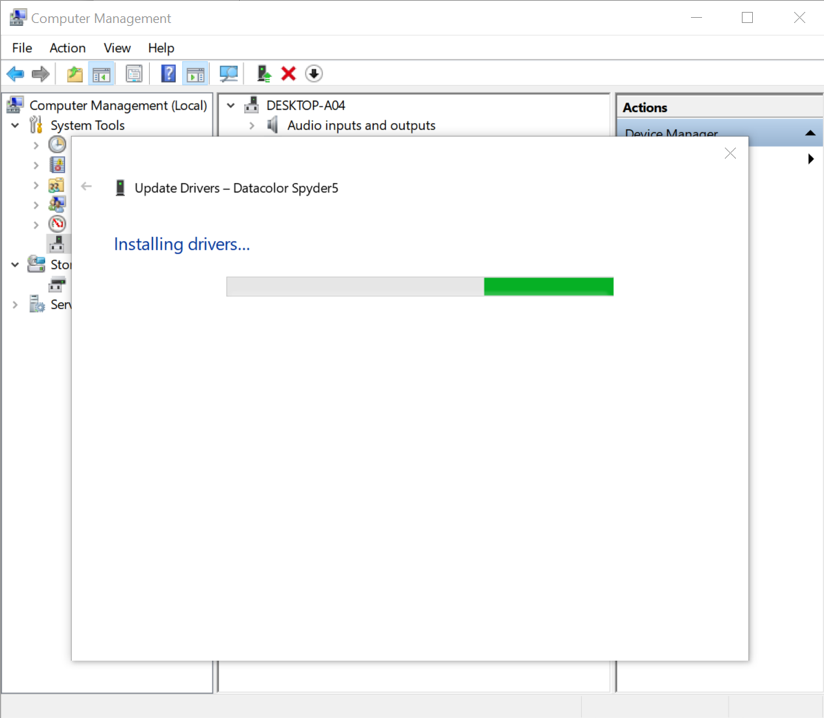Viewport: 824px width, 718px height.
Task: Click Services and Applications icon
Action: pyautogui.click(x=37, y=304)
